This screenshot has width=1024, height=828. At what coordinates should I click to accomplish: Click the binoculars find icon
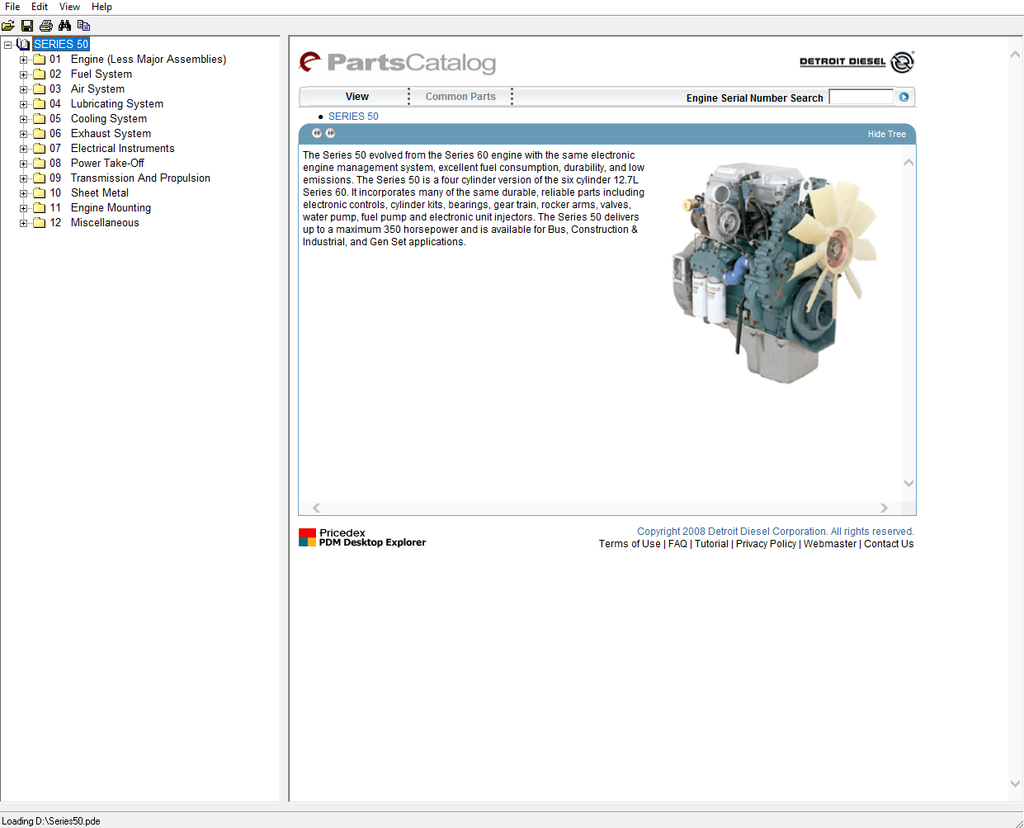coord(65,25)
